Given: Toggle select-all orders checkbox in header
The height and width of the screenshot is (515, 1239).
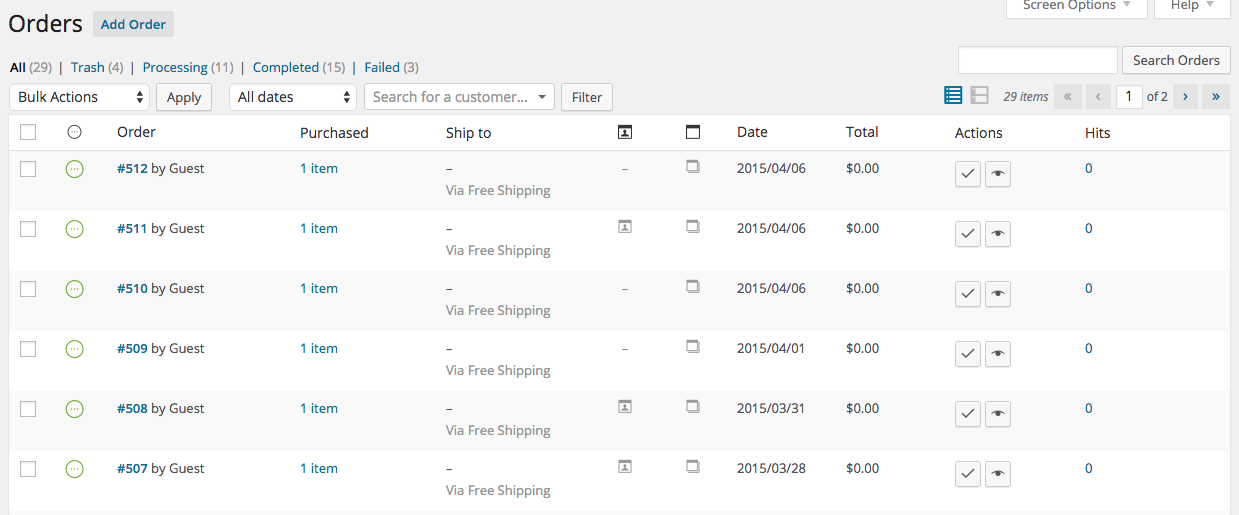Looking at the screenshot, I should pyautogui.click(x=28, y=132).
